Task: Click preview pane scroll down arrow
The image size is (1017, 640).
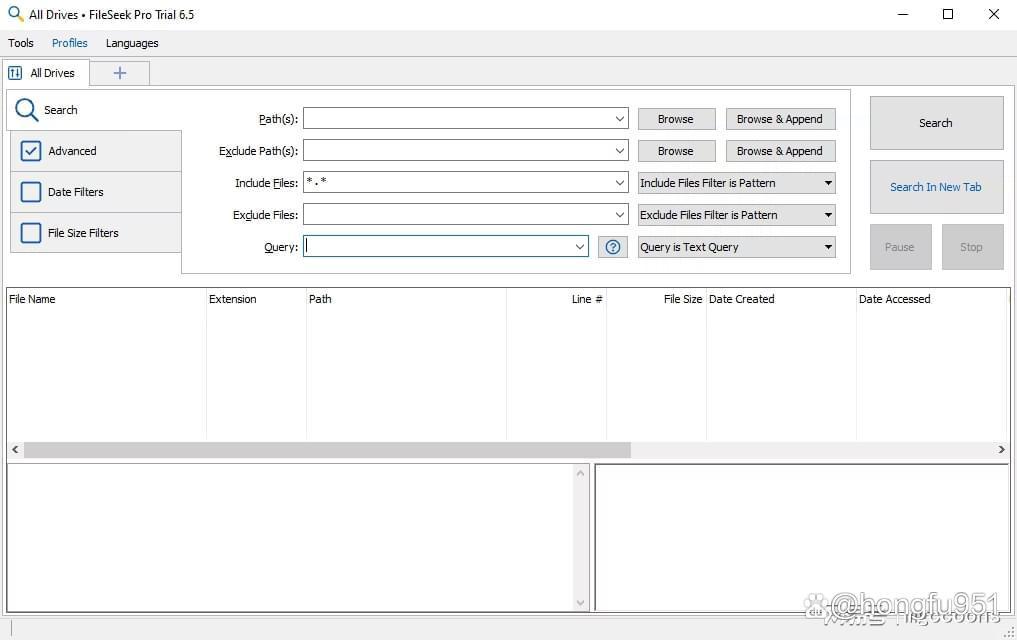Action: coord(580,602)
